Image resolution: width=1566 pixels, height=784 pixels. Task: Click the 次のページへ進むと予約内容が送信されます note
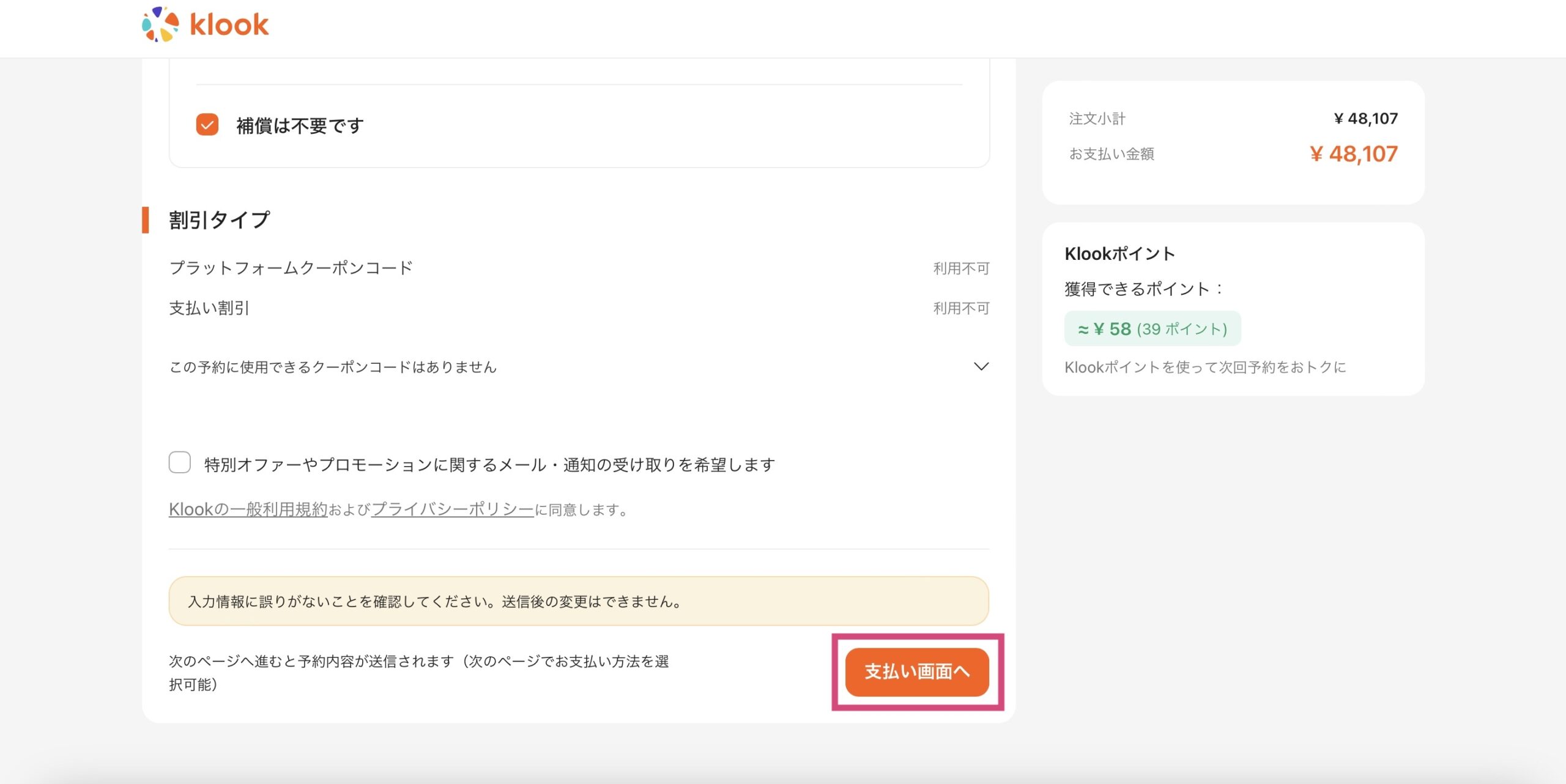tap(419, 673)
